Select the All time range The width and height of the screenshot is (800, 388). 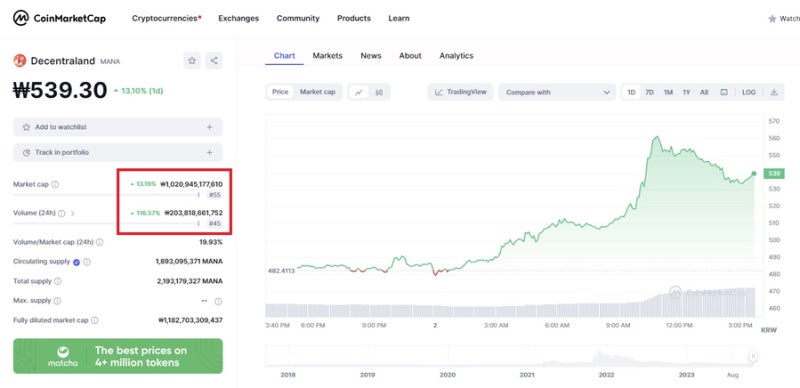point(704,92)
